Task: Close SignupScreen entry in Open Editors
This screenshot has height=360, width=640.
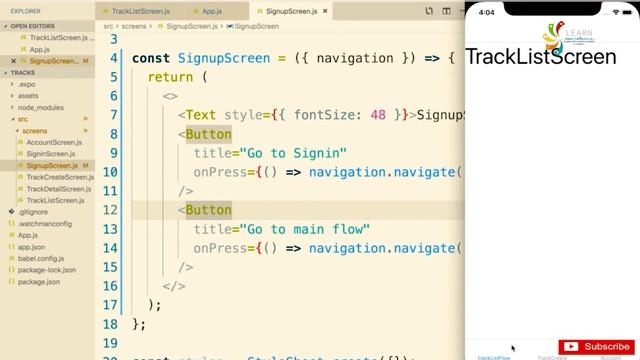Action: pyautogui.click(x=13, y=61)
